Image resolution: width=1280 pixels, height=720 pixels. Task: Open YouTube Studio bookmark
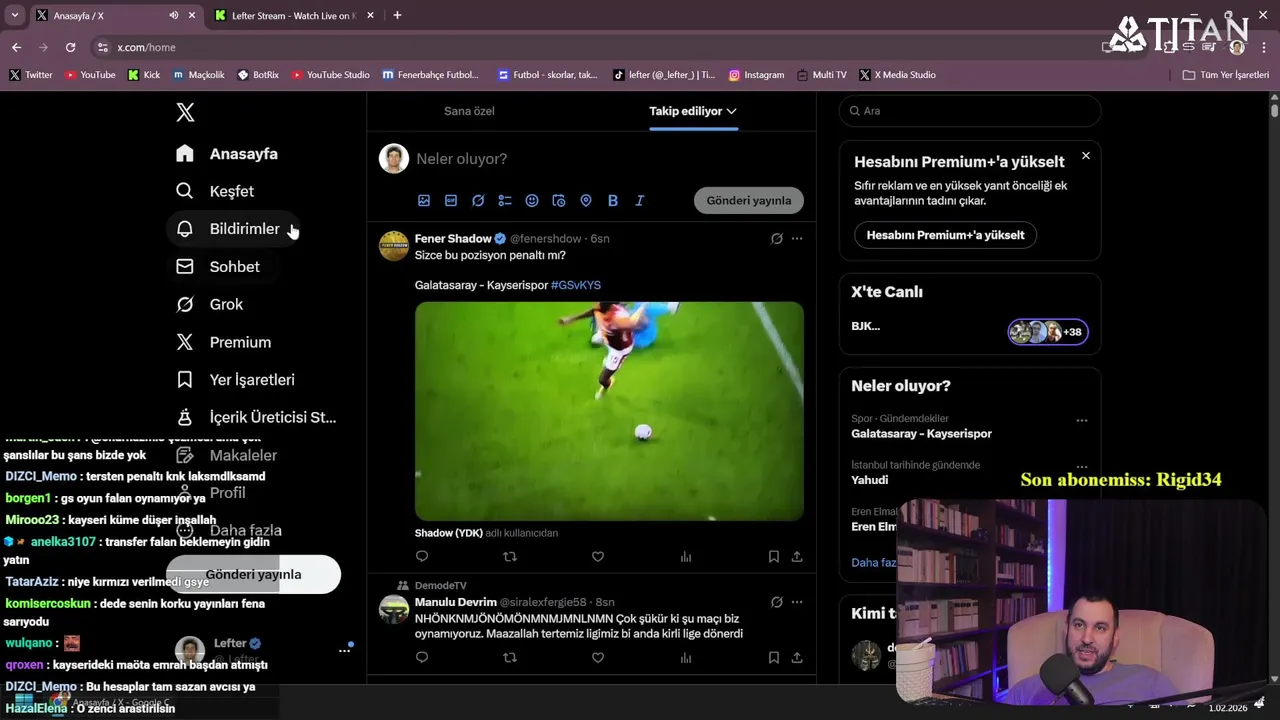[330, 75]
